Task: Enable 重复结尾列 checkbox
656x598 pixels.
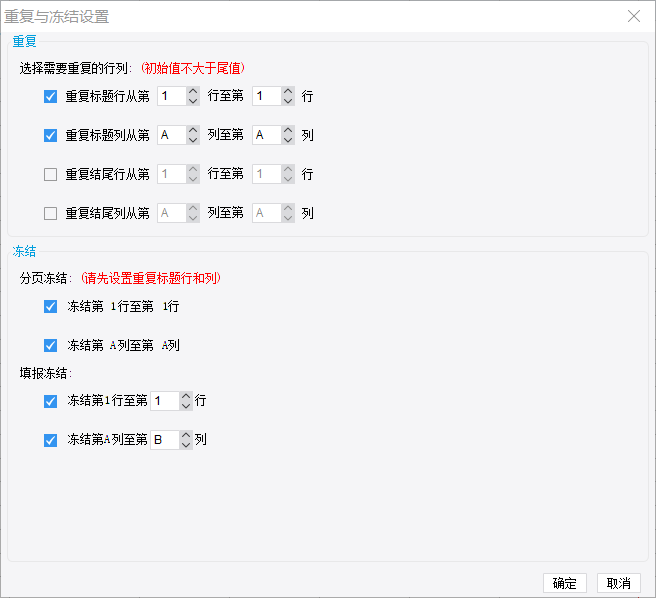Action: (x=50, y=213)
